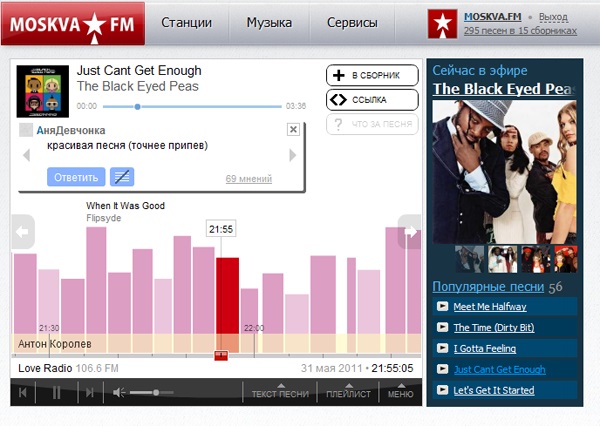This screenshot has width=600, height=426.
Task: Open АняДевчонка user profile
Action: click(x=71, y=131)
